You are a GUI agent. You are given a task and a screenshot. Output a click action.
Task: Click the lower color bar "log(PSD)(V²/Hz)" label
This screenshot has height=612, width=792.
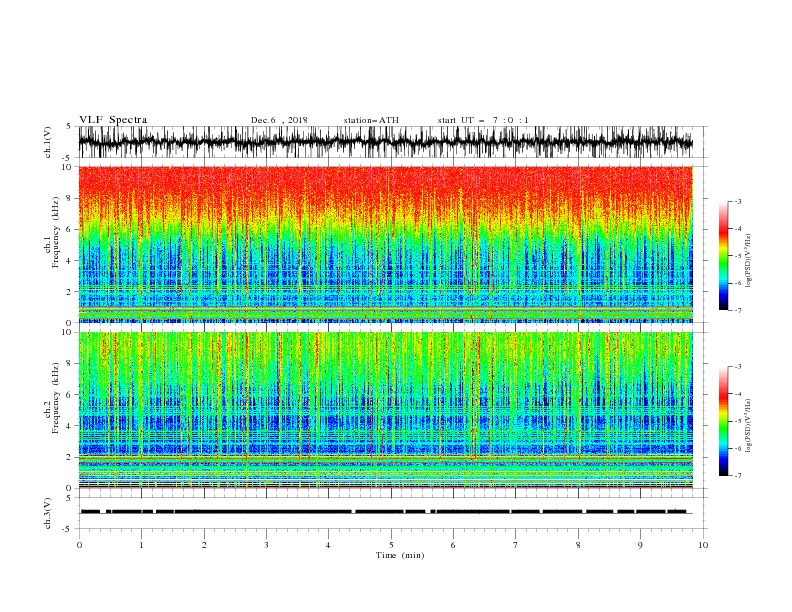[748, 426]
